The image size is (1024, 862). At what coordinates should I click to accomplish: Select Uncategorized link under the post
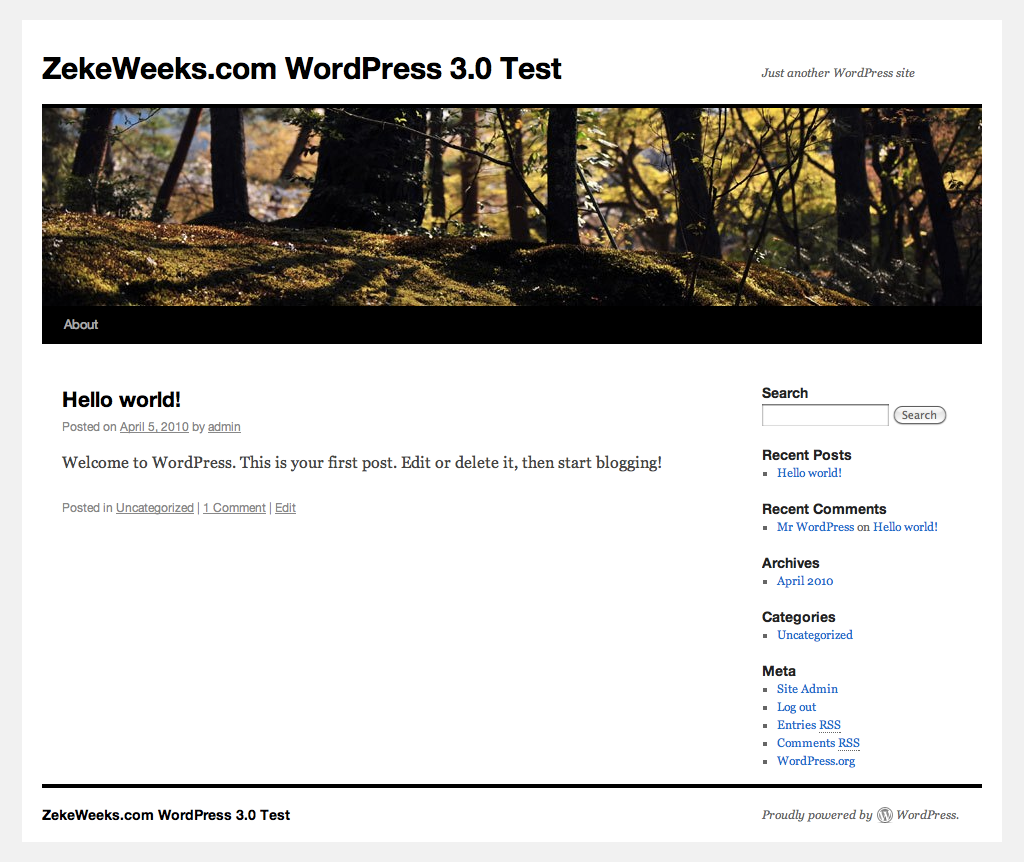(x=155, y=508)
